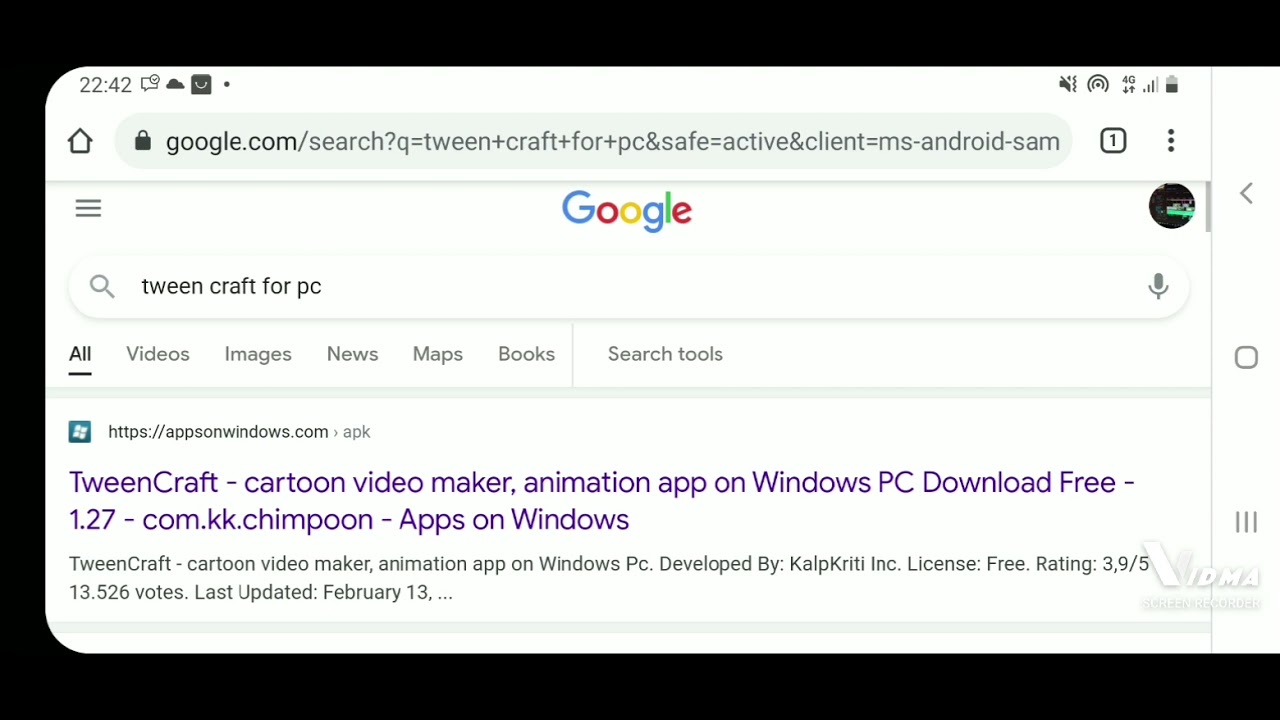Open Google account profile avatar
The width and height of the screenshot is (1280, 720).
(x=1172, y=206)
